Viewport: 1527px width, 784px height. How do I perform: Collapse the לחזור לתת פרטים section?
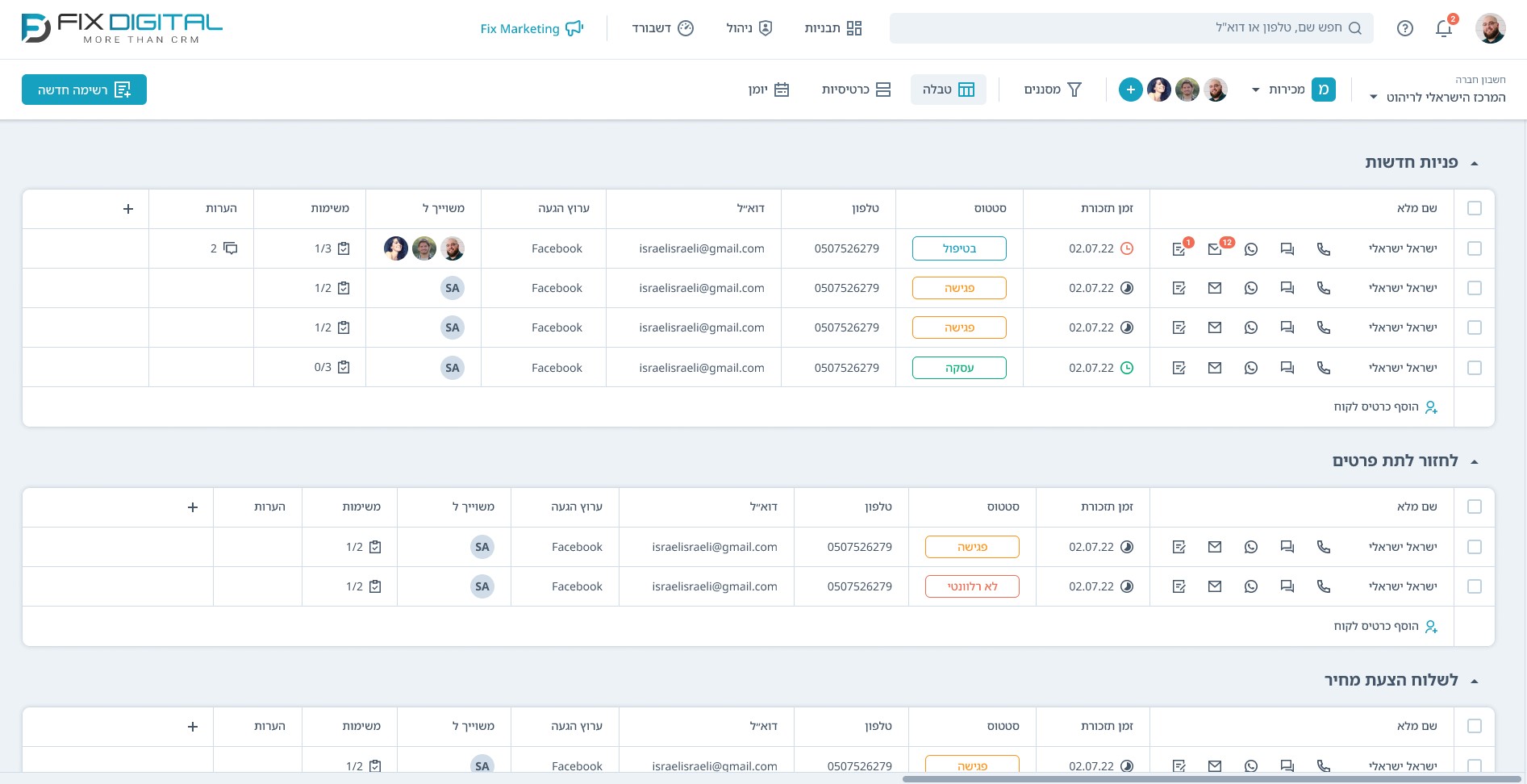(1475, 461)
